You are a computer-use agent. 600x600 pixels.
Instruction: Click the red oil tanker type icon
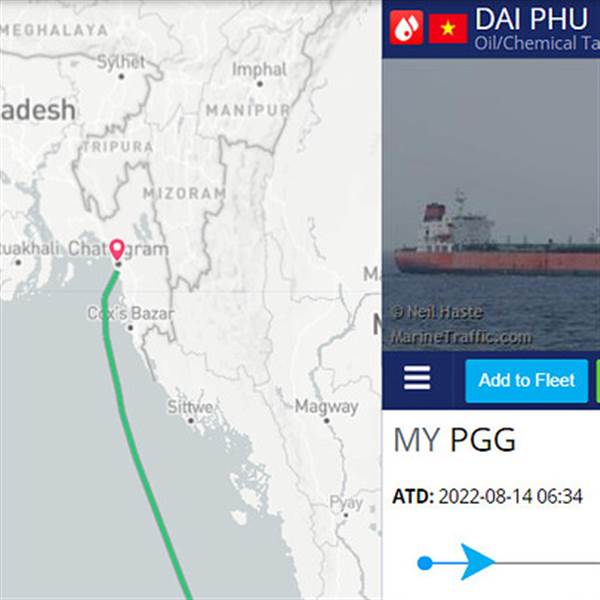click(x=406, y=28)
